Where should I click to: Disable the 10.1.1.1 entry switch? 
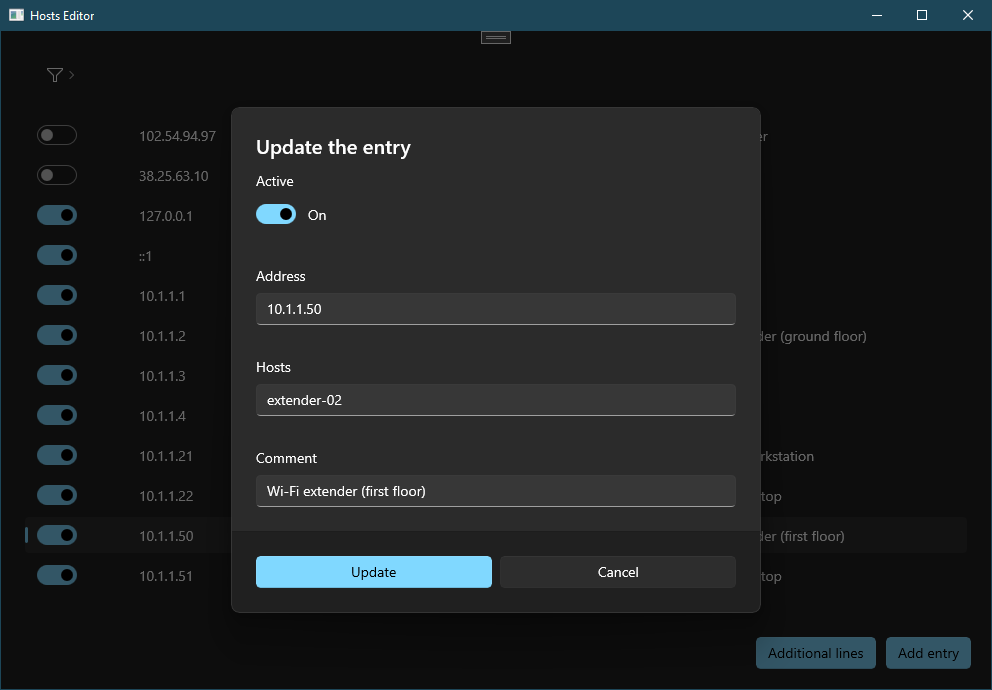click(57, 295)
